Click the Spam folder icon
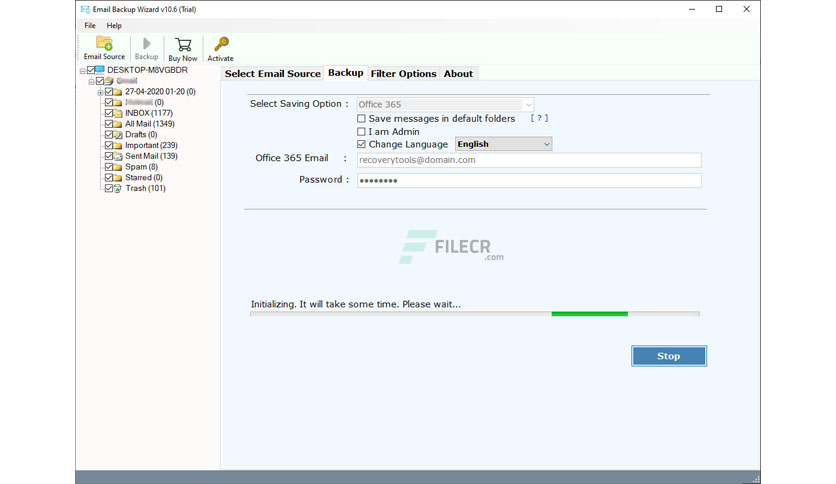Image resolution: width=836 pixels, height=484 pixels. 117,167
